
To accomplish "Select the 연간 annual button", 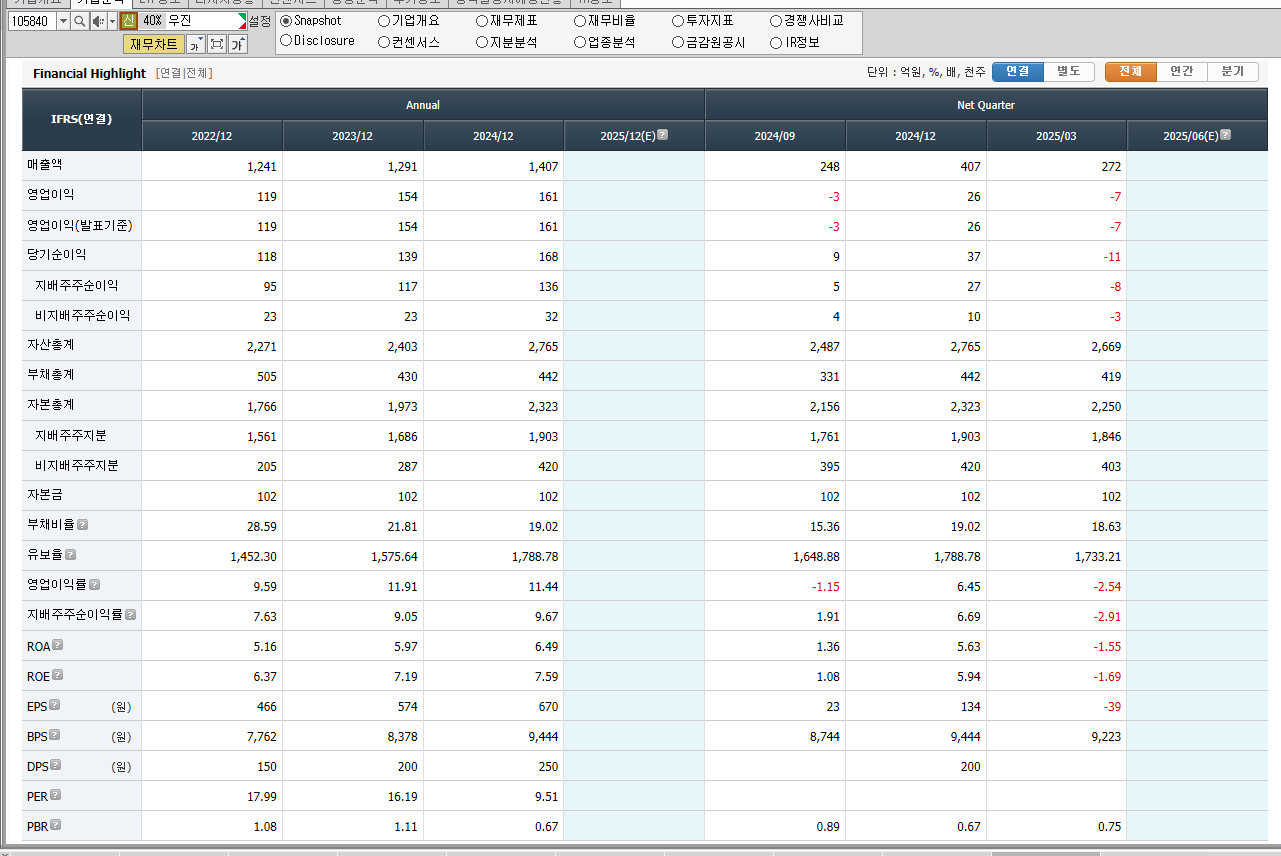I will (x=1182, y=72).
